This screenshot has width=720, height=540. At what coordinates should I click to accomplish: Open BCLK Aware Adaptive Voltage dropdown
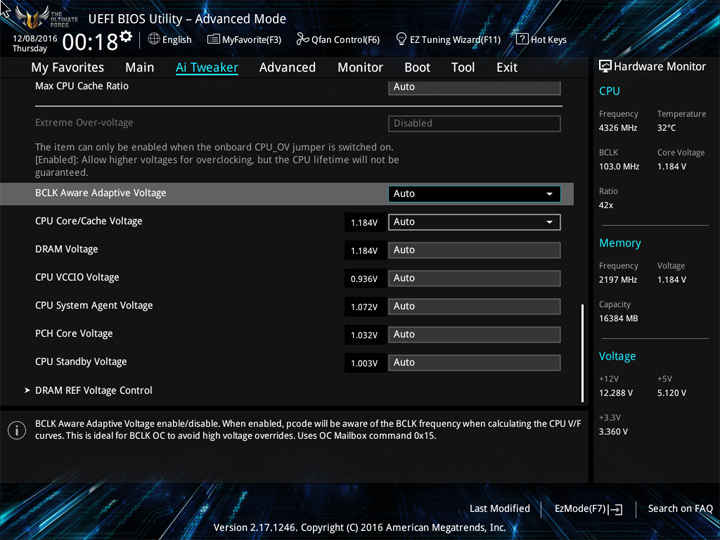pyautogui.click(x=474, y=194)
